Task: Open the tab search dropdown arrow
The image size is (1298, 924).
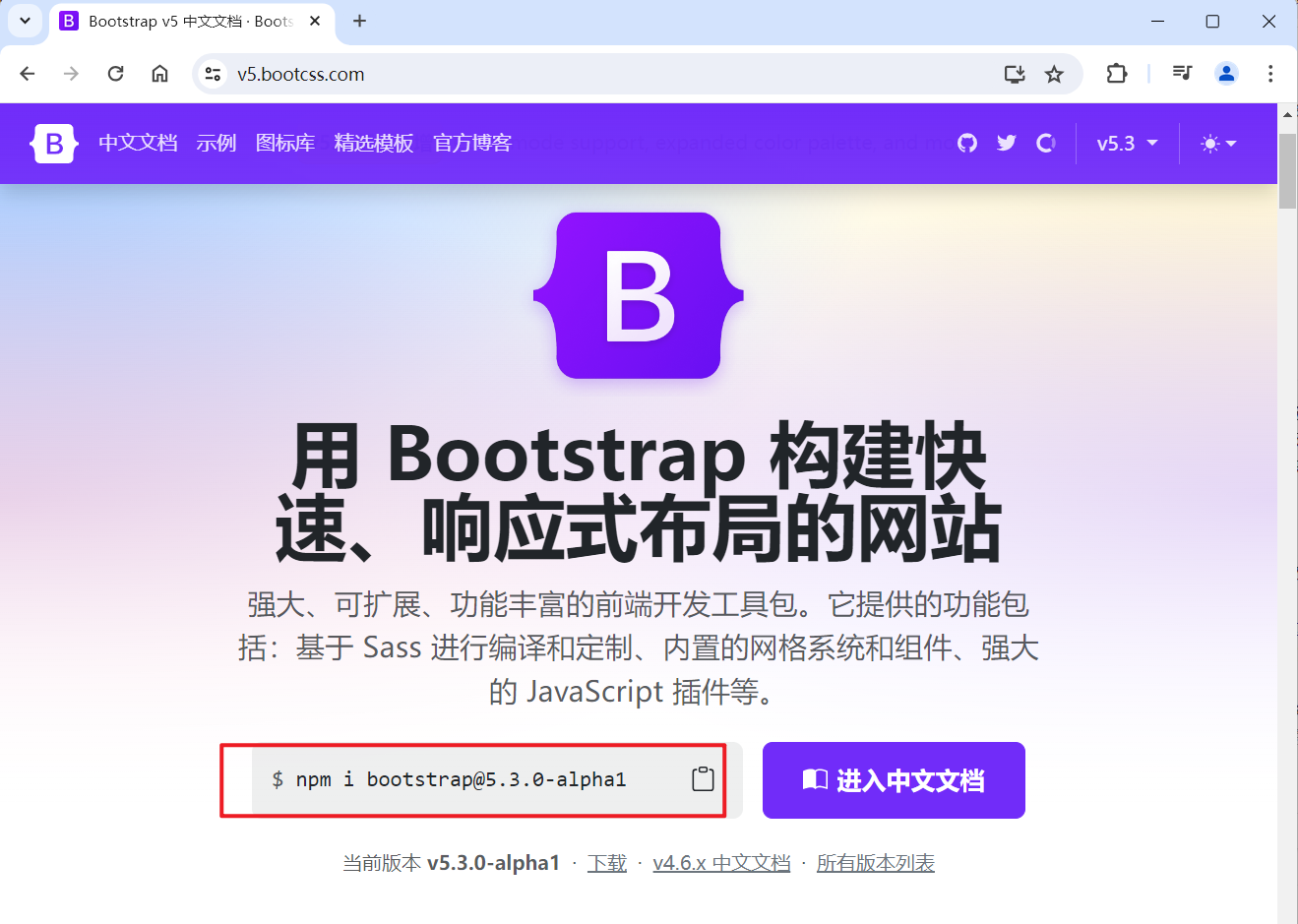Action: point(25,21)
